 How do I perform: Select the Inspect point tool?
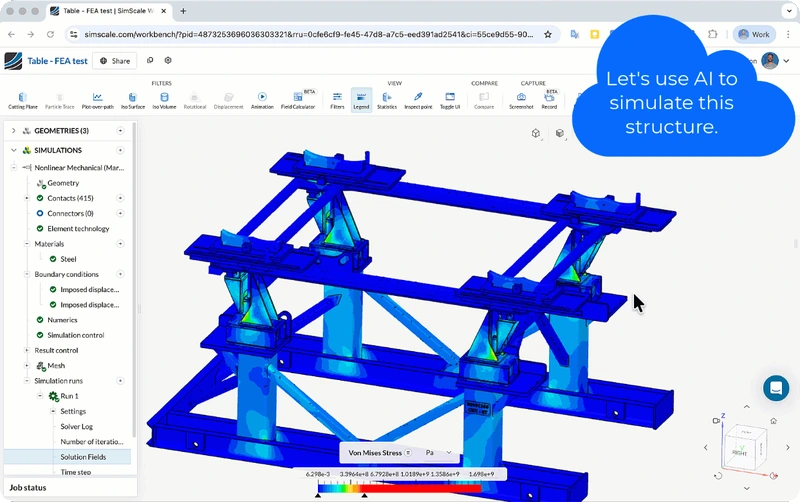click(x=418, y=100)
